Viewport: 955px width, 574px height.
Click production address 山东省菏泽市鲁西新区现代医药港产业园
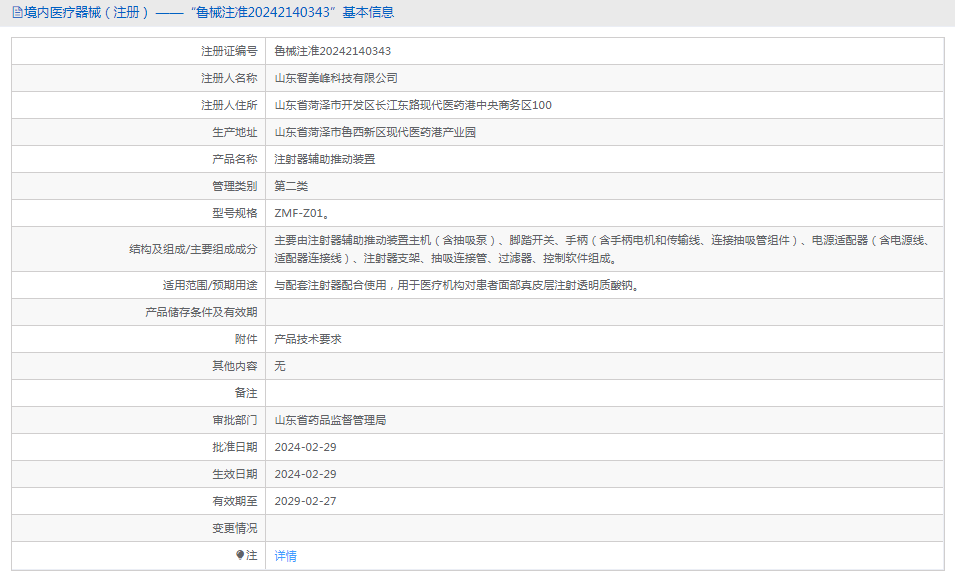click(x=375, y=132)
